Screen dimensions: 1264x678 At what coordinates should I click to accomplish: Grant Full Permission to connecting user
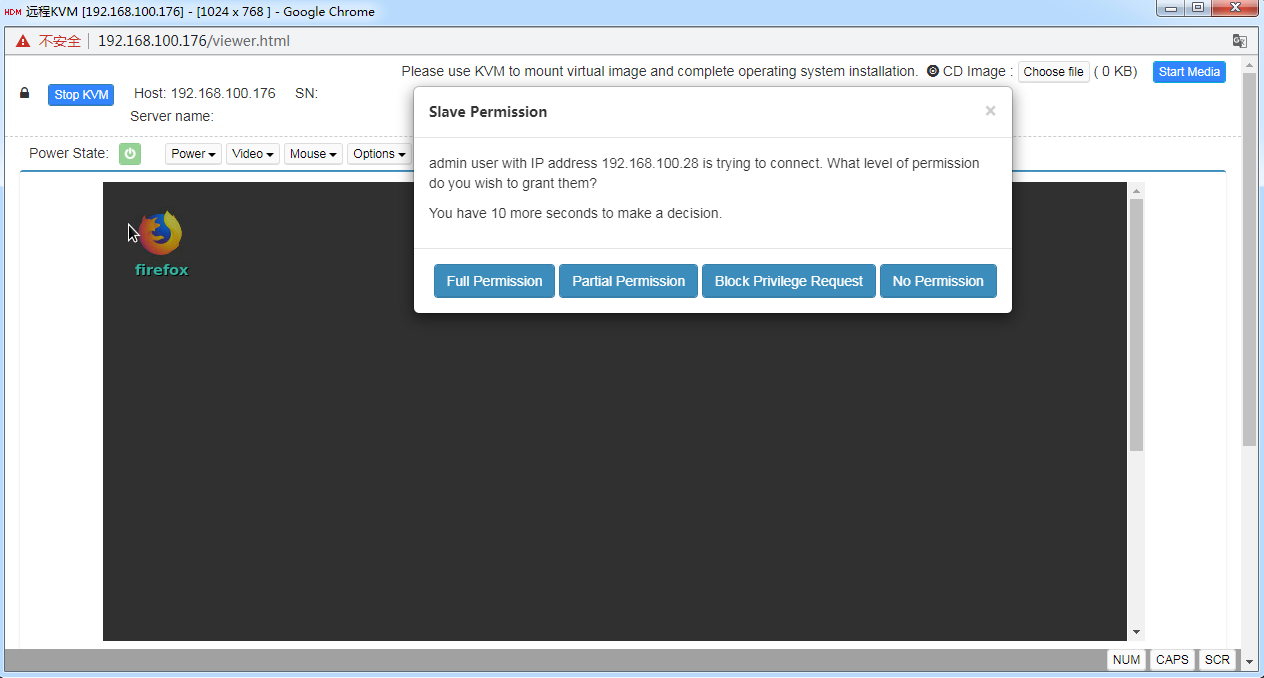(494, 281)
